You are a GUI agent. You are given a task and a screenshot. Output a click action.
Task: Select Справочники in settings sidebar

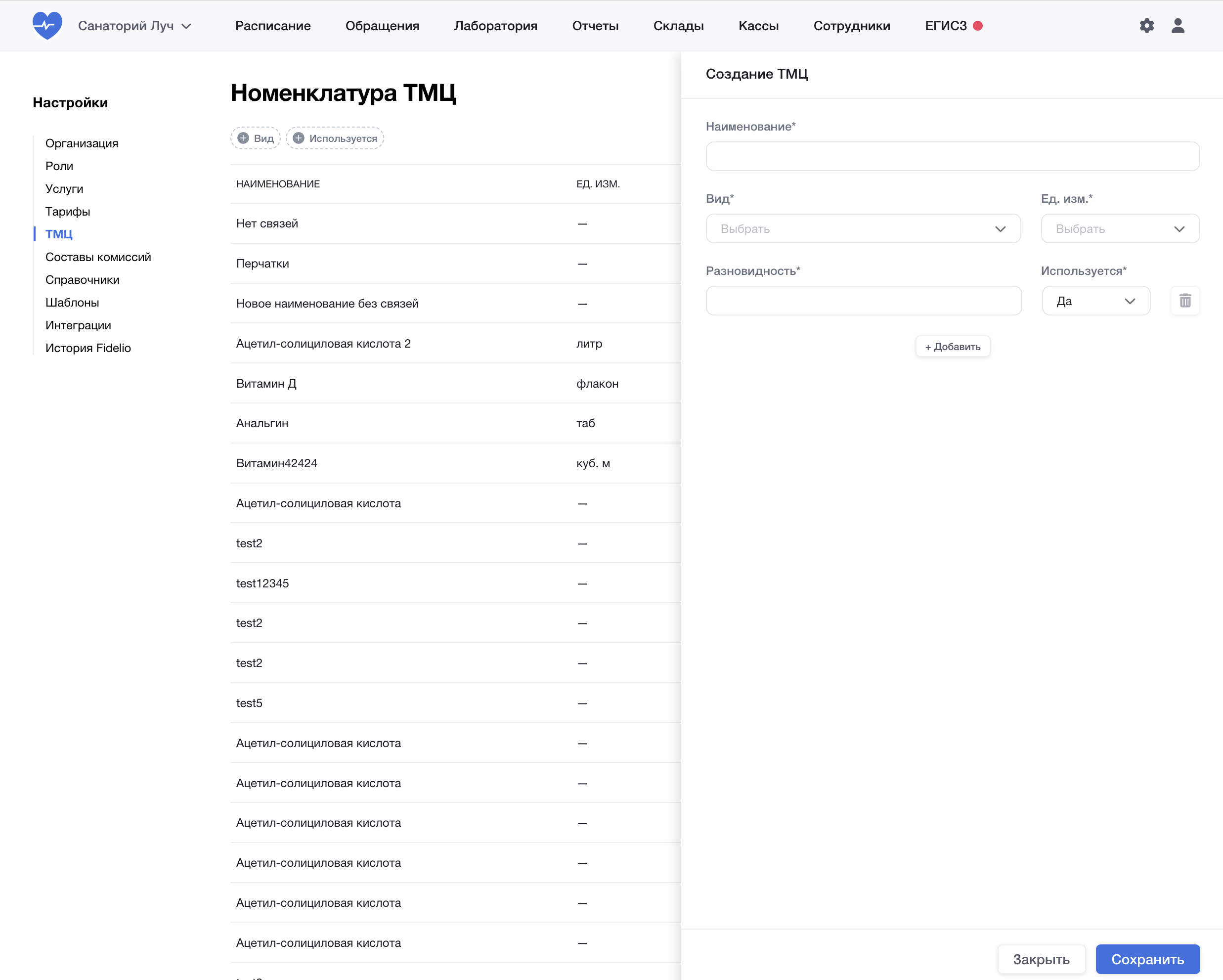point(82,280)
